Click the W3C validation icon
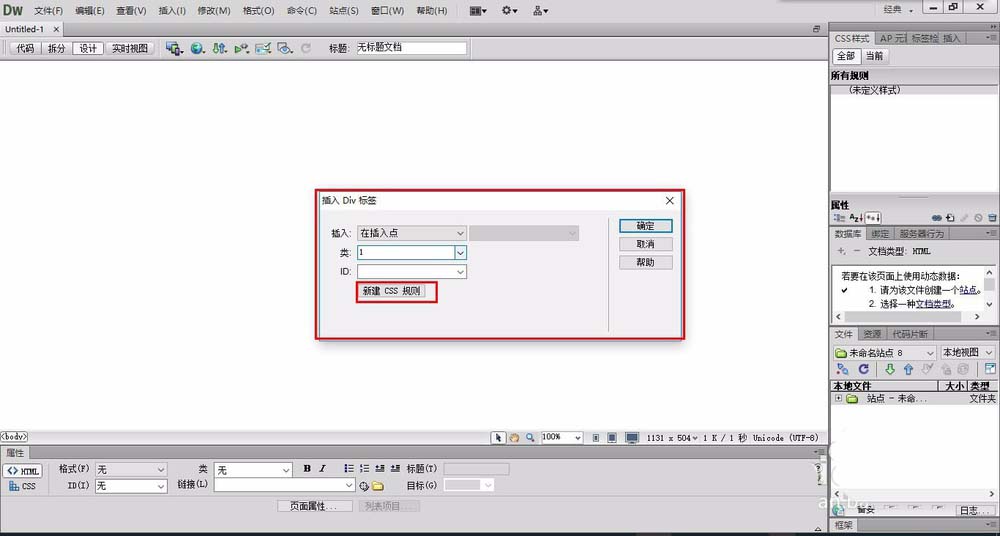The height and width of the screenshot is (536, 1000). point(242,48)
